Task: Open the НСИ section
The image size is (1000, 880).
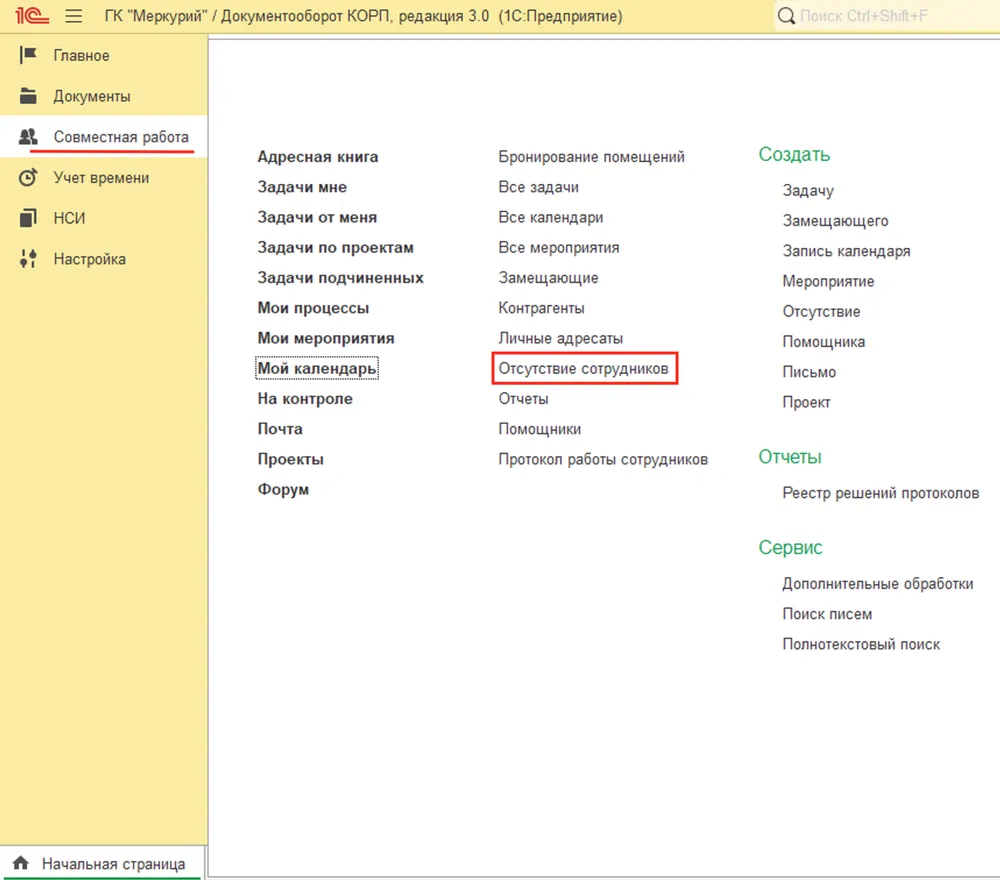Action: 69,219
